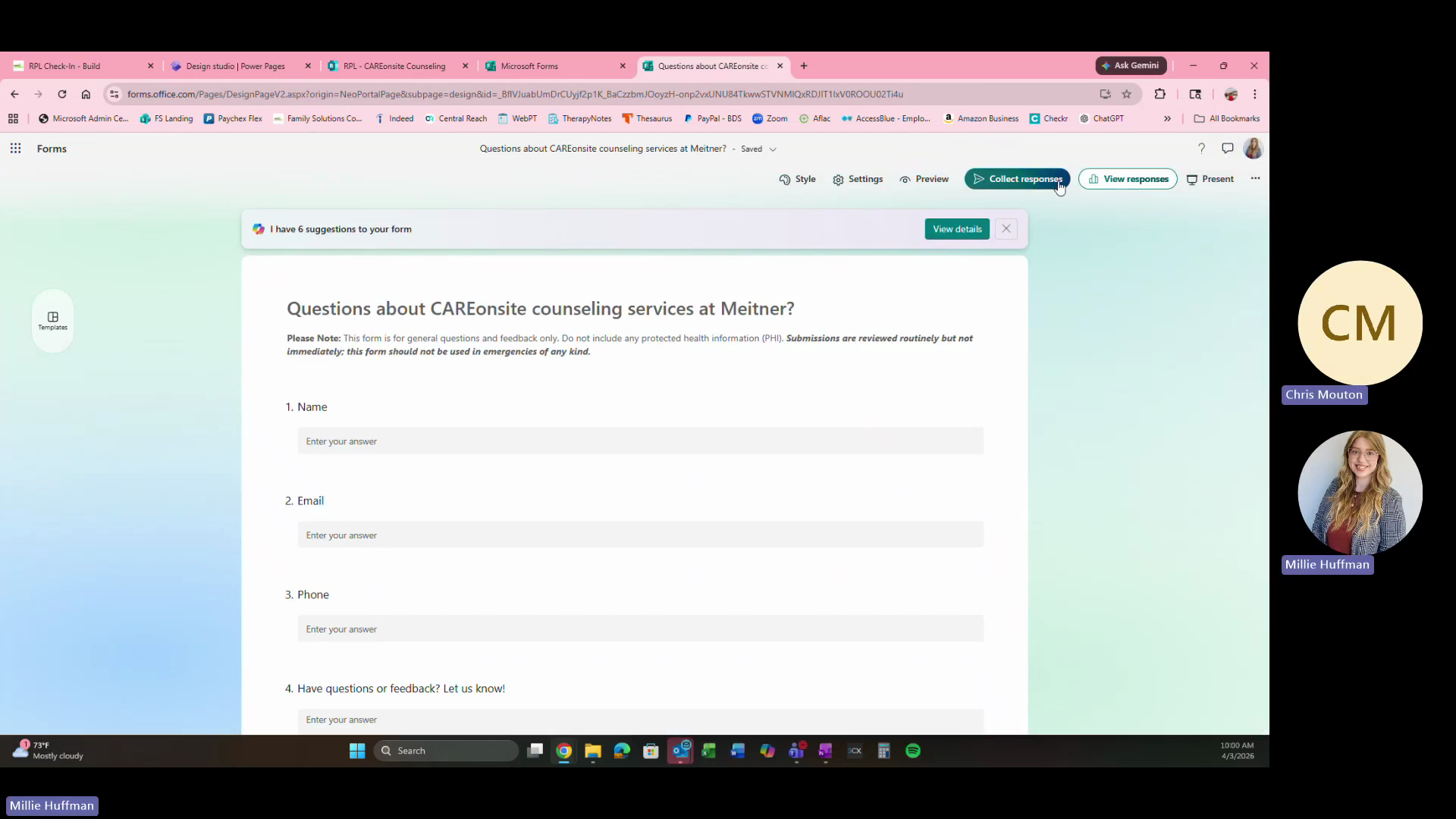
Task: Click the taskbar Search box
Action: (x=446, y=751)
